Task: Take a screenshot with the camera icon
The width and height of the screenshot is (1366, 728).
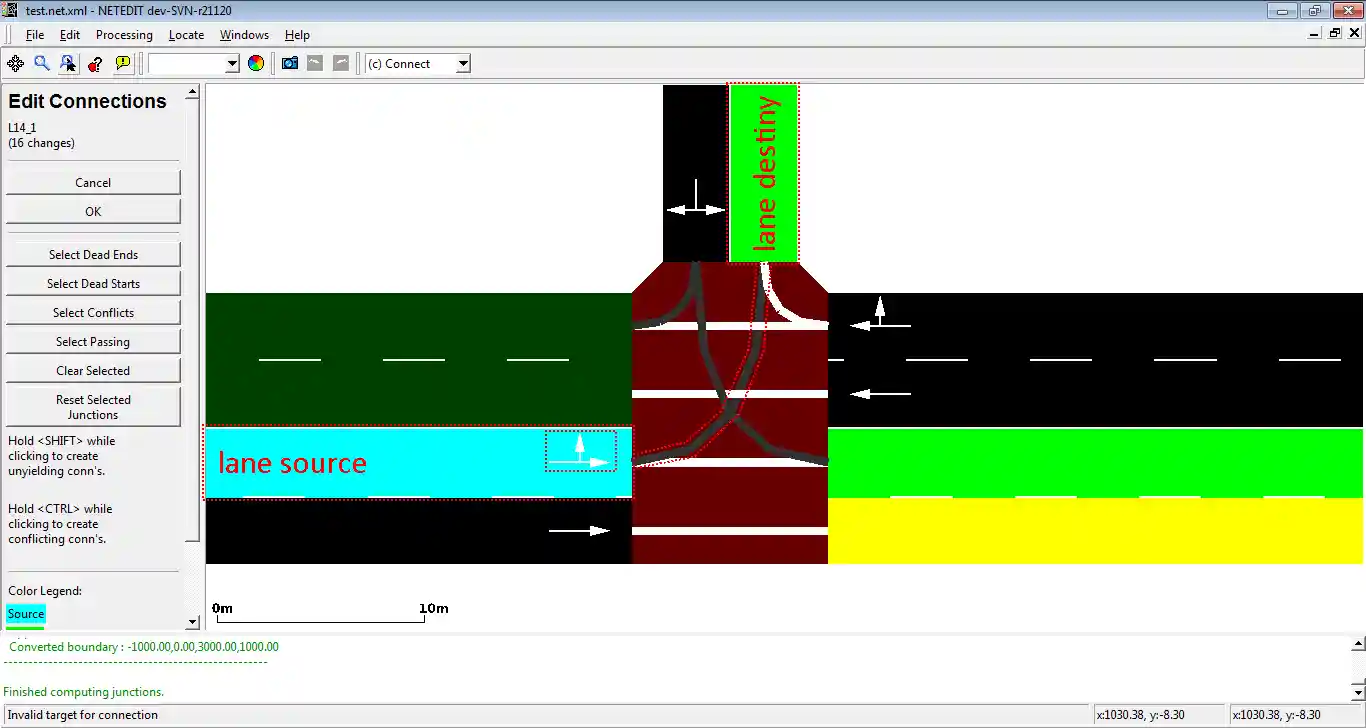Action: (290, 64)
